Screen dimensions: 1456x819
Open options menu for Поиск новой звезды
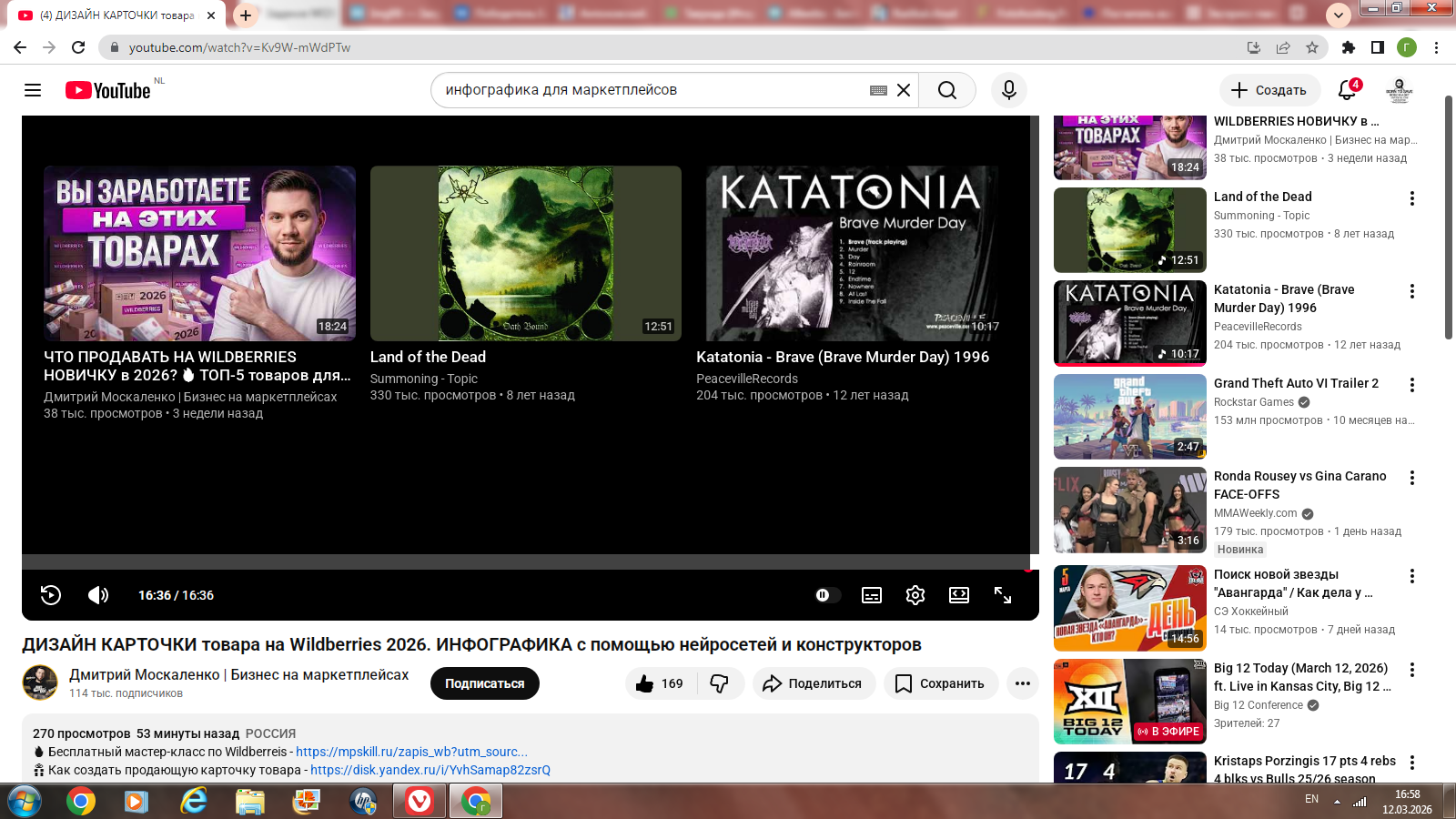[1412, 576]
